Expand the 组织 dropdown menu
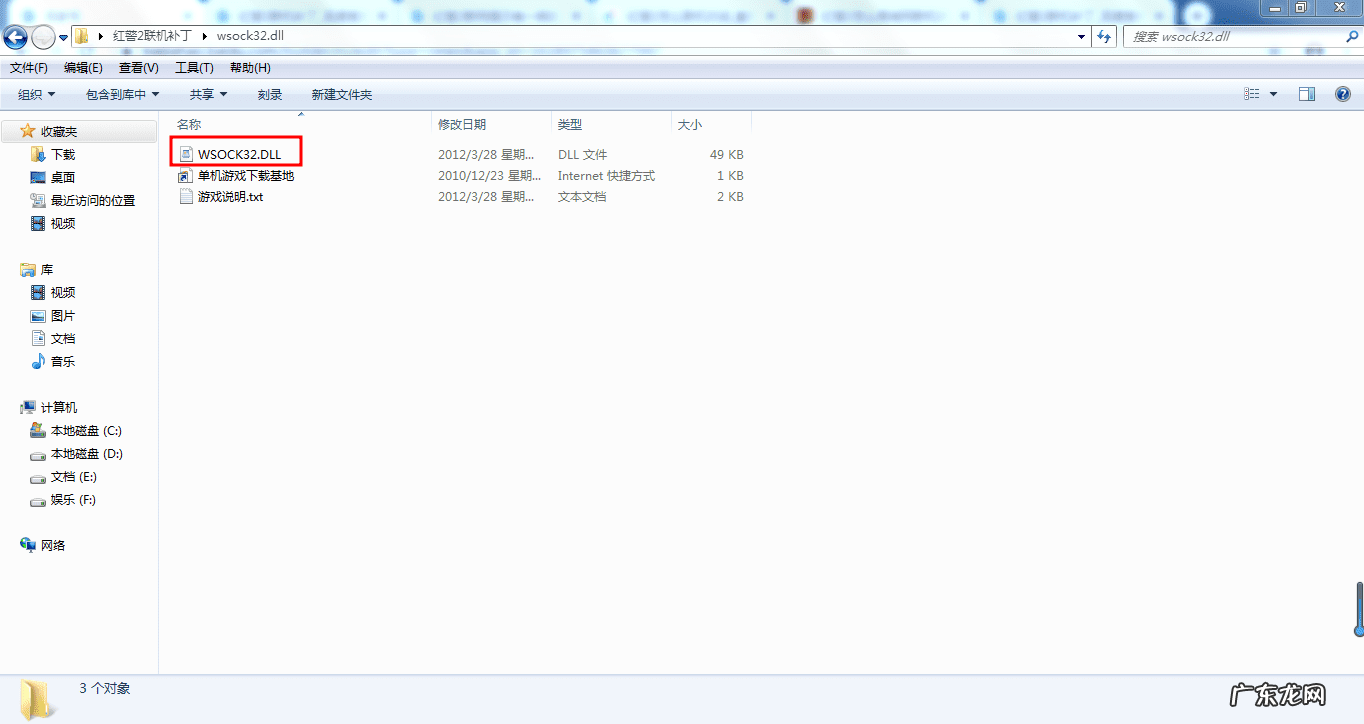 (x=36, y=94)
